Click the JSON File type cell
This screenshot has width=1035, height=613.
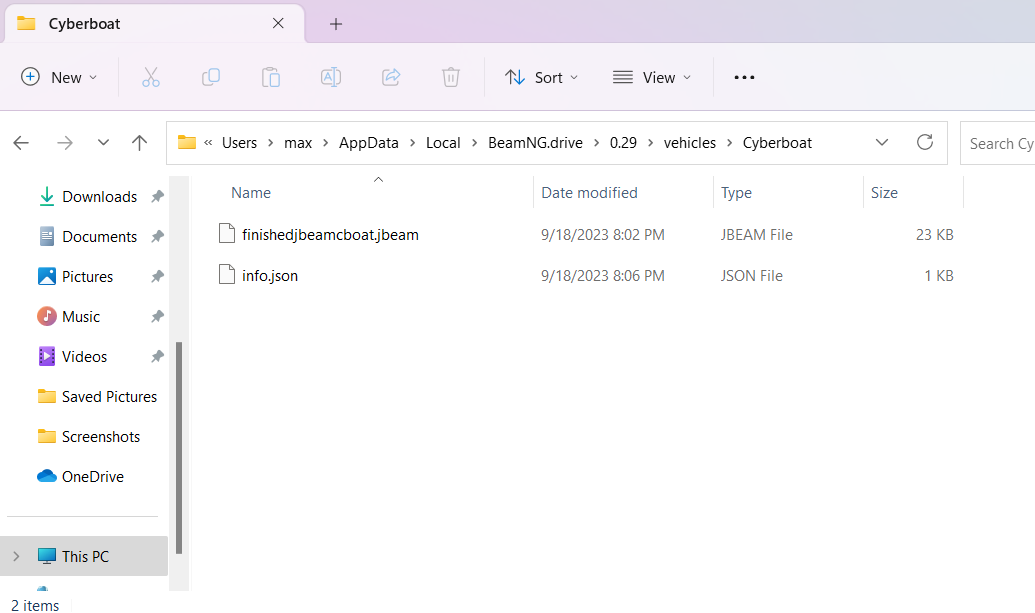pyautogui.click(x=751, y=275)
